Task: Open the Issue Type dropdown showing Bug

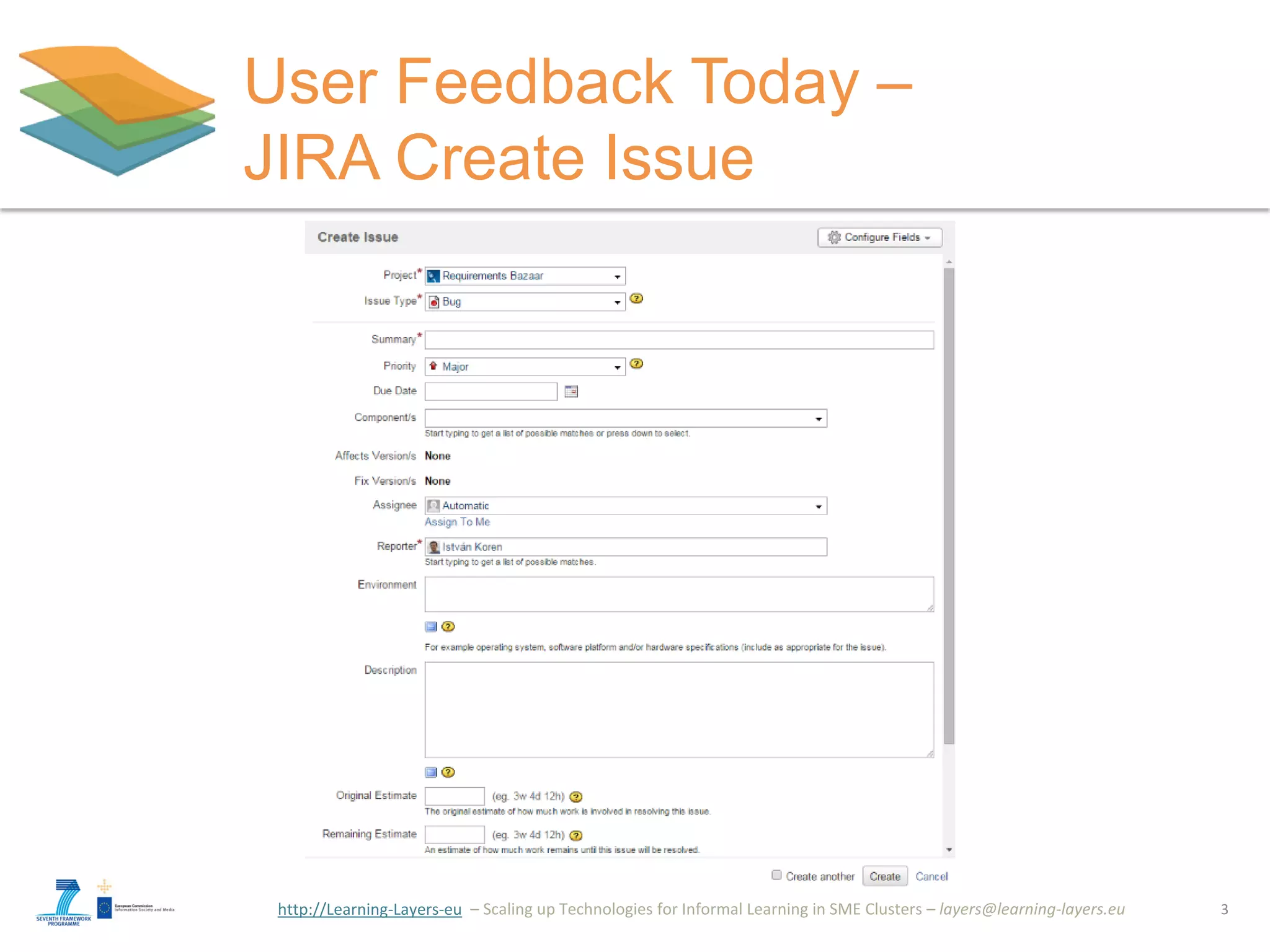Action: click(x=525, y=302)
